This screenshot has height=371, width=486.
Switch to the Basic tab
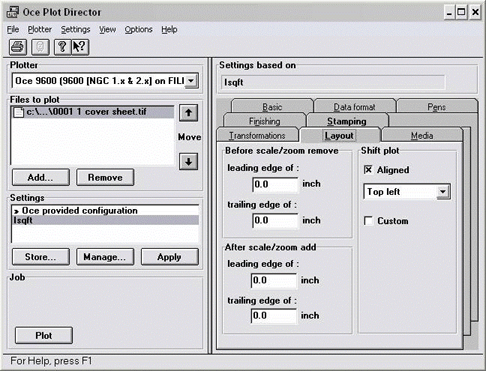click(x=272, y=106)
